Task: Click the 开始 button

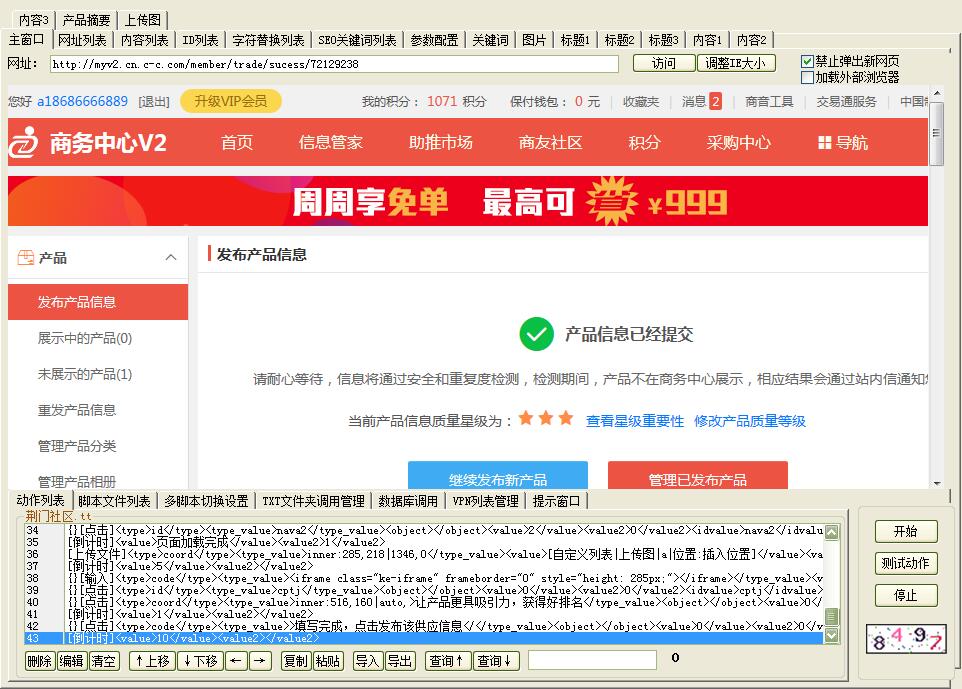Action: point(906,531)
